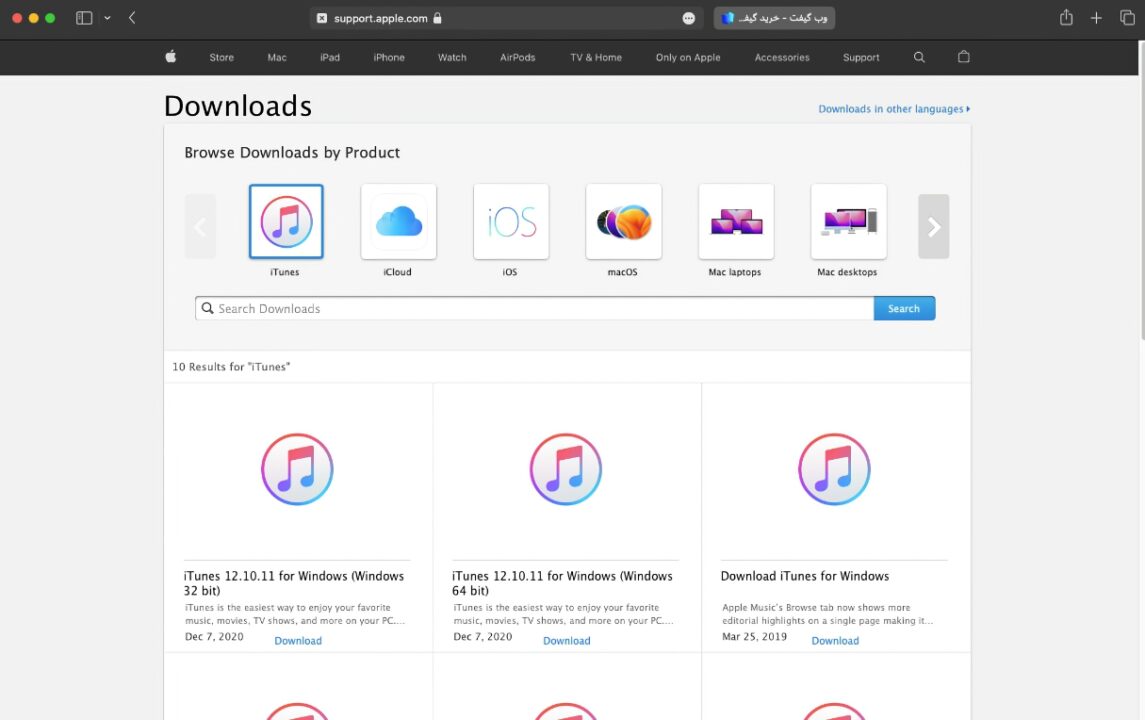Open the Download iTunes for Windows title
1145x720 pixels.
pos(805,575)
